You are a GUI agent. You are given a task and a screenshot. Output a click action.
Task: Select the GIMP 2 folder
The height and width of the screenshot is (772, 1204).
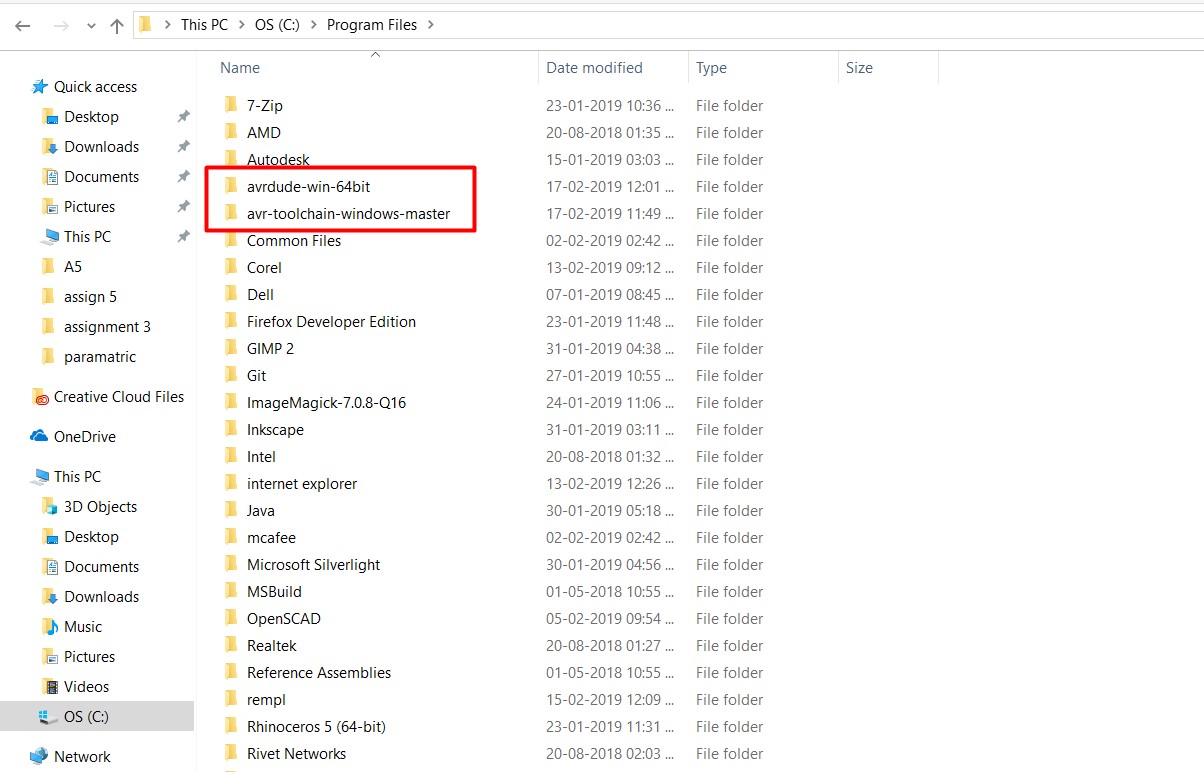[270, 349]
